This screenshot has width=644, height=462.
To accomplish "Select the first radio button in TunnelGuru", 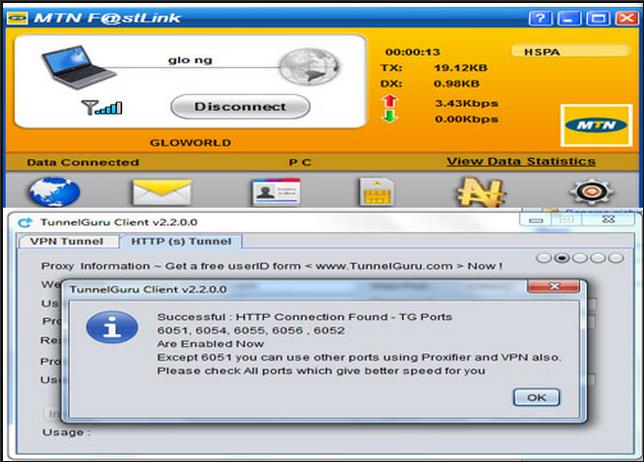I will click(544, 258).
